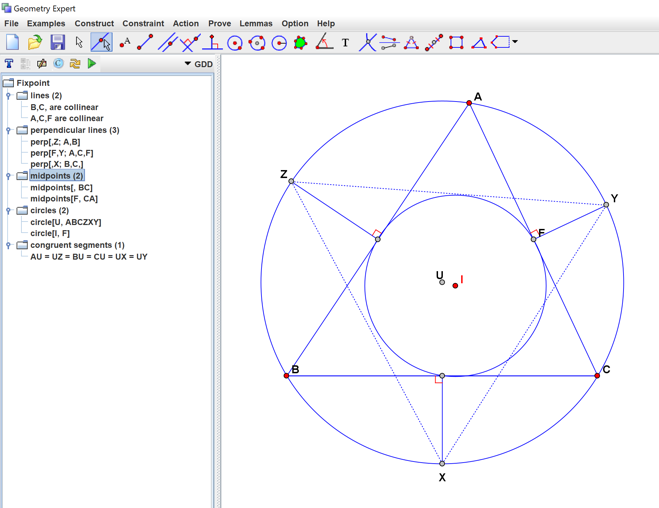The image size is (659, 508).
Task: Open the Construct menu
Action: [x=94, y=23]
